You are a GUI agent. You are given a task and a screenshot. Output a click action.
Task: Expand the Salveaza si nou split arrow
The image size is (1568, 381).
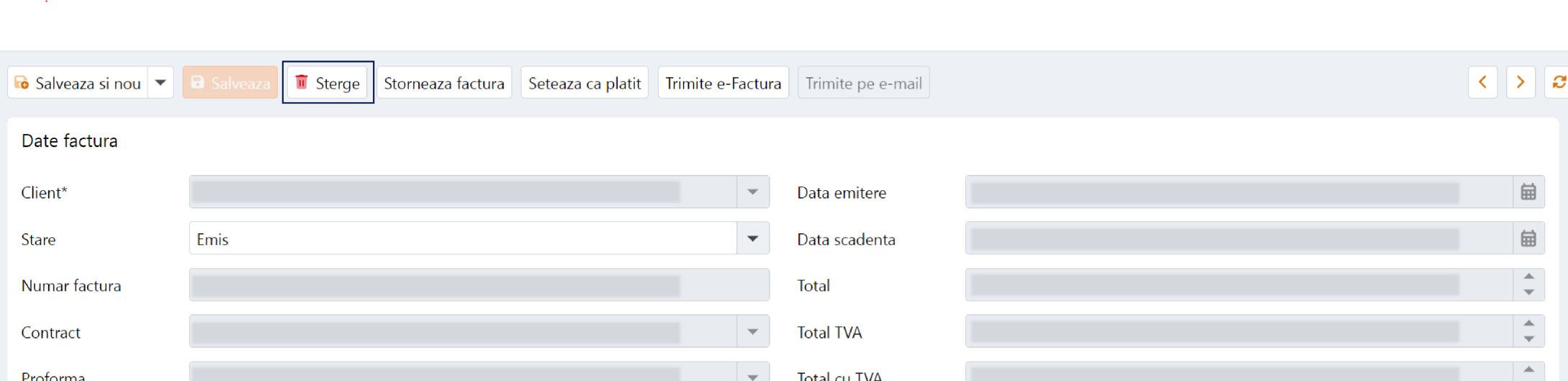pyautogui.click(x=161, y=83)
